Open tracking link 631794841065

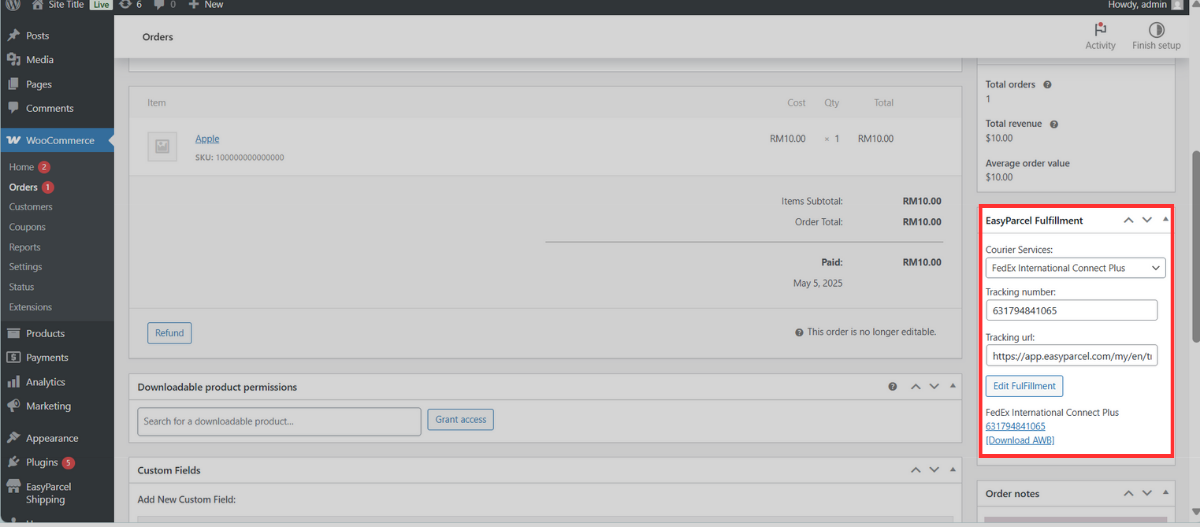tap(1015, 426)
